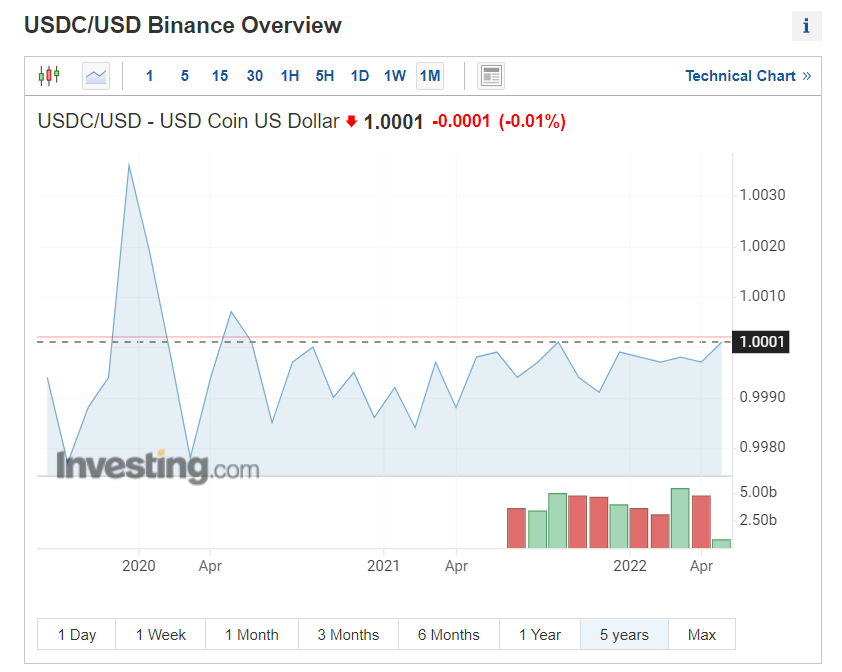Show the 6 Months range

(449, 634)
